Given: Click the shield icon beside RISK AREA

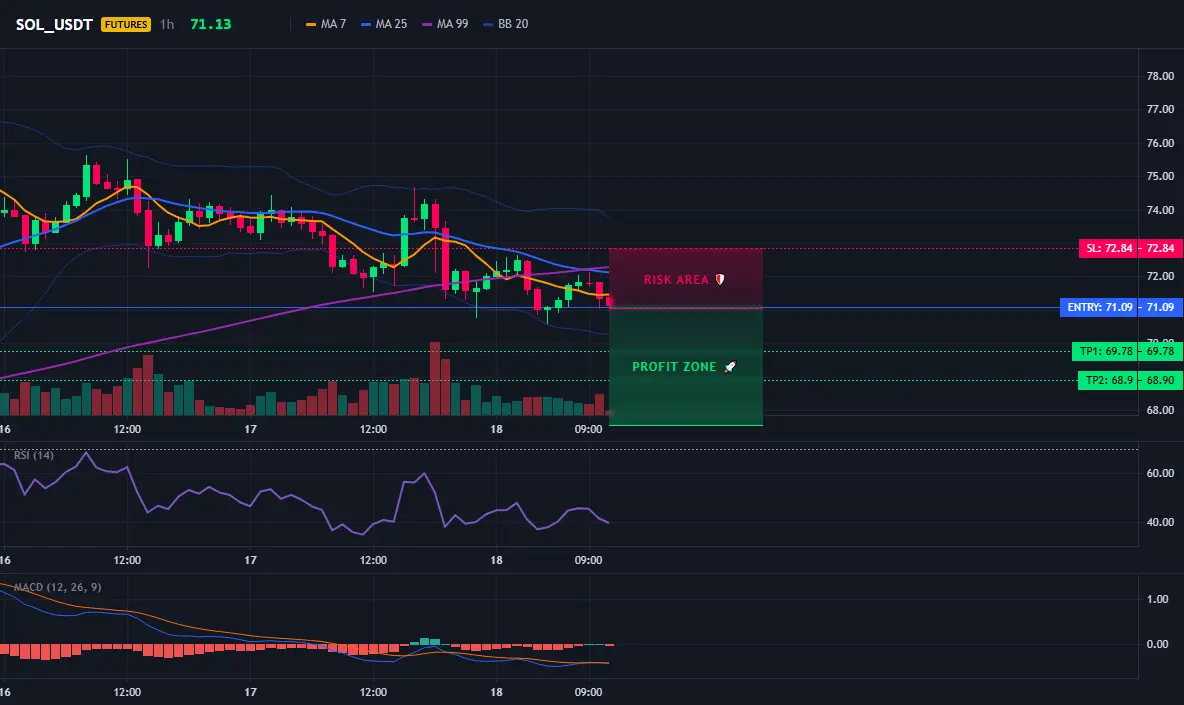Looking at the screenshot, I should pos(720,279).
